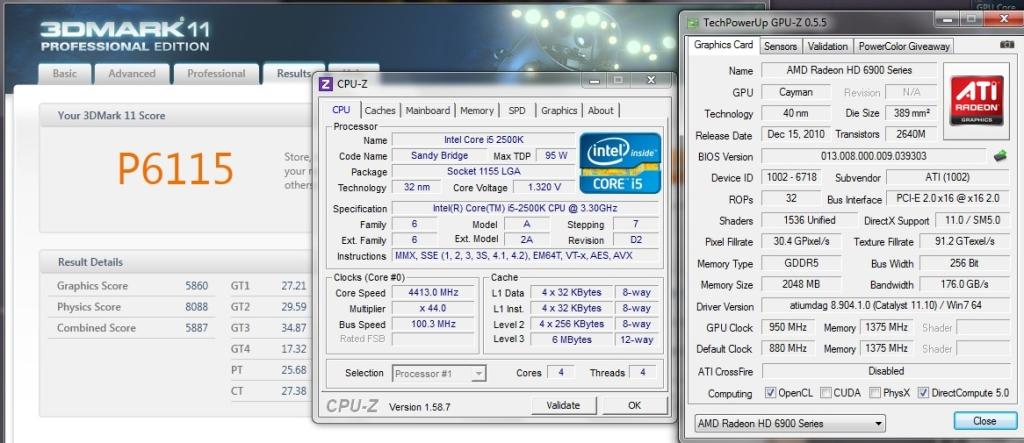Click the Core Speed value 4413.0 MHz

click(x=433, y=292)
